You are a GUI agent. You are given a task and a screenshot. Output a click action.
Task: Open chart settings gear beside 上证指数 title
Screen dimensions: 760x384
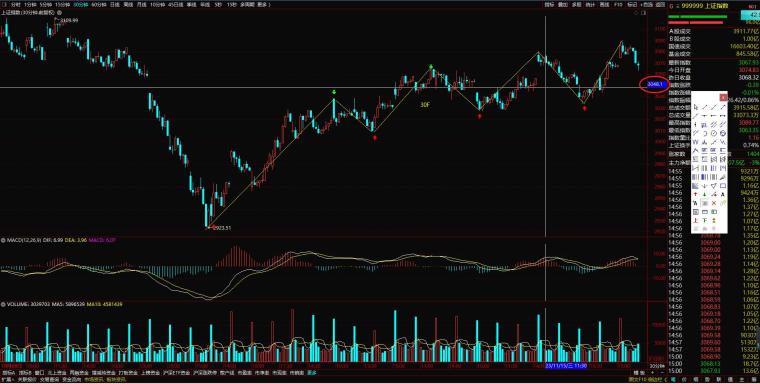59,13
